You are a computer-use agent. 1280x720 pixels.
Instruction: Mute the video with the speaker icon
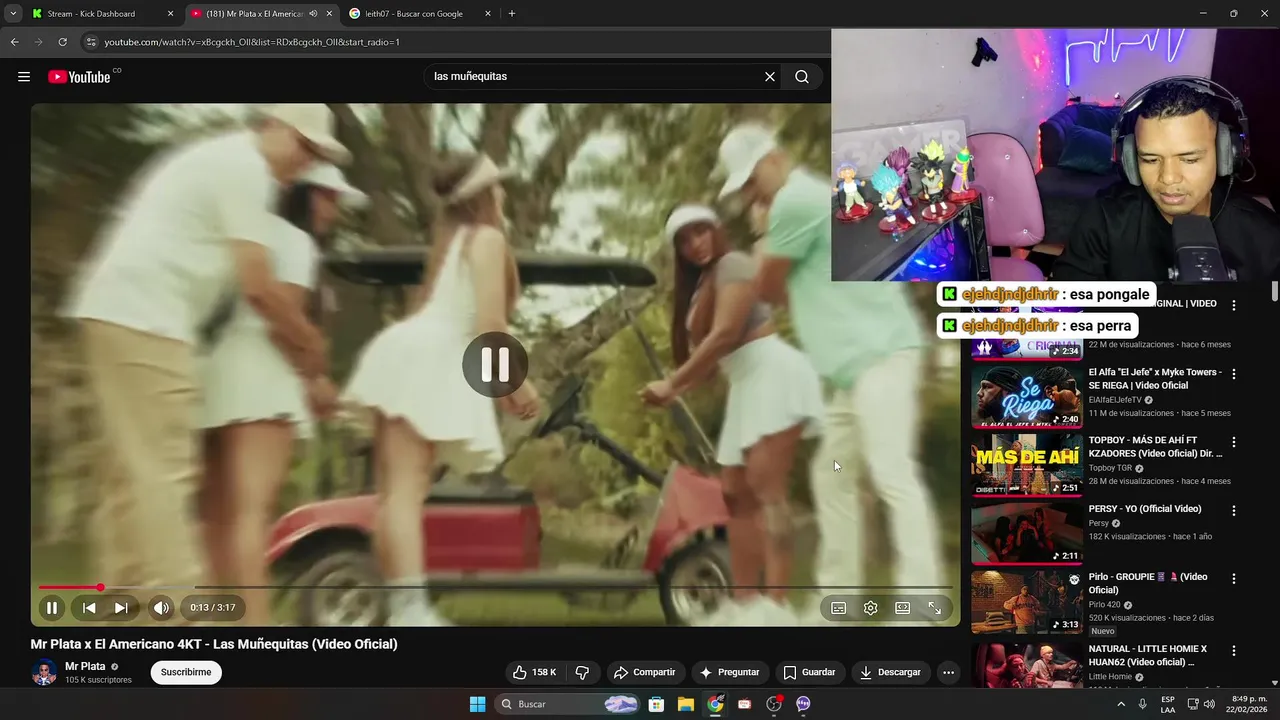tap(161, 607)
